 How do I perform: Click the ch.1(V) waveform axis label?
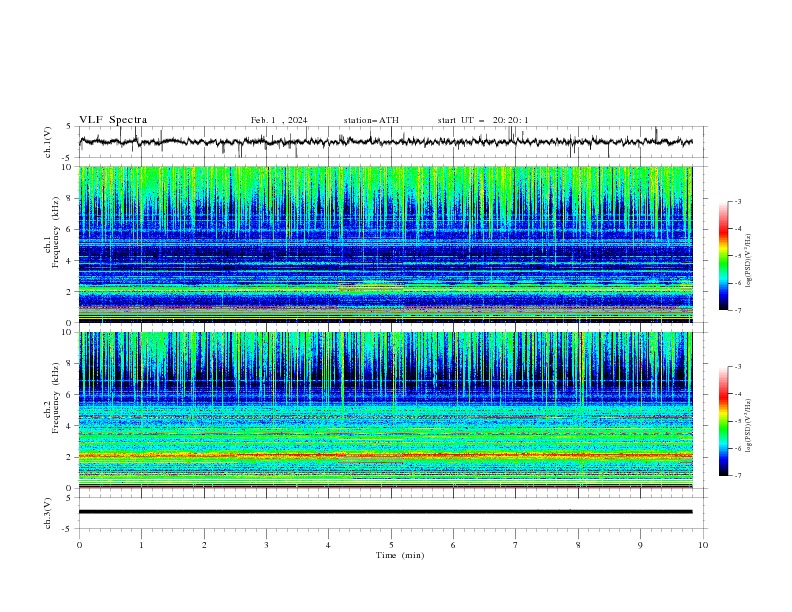48,142
